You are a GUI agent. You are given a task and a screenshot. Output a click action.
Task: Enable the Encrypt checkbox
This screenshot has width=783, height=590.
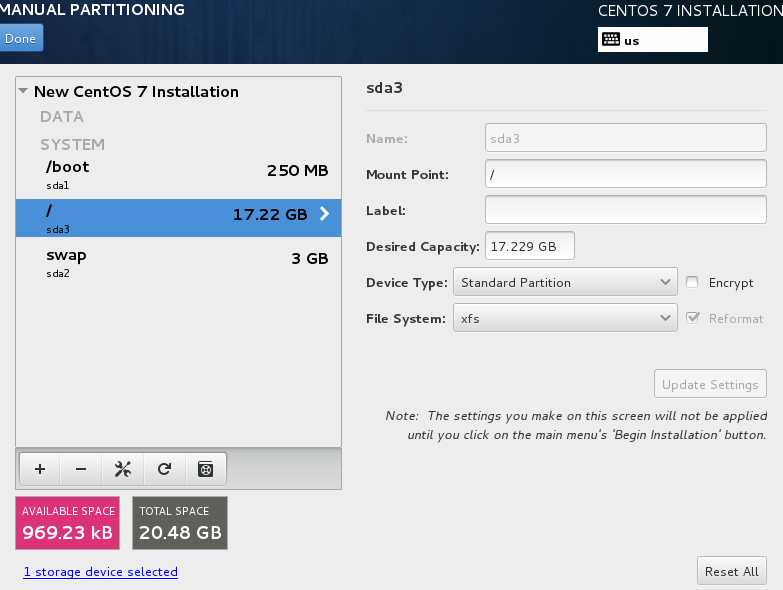(x=692, y=283)
